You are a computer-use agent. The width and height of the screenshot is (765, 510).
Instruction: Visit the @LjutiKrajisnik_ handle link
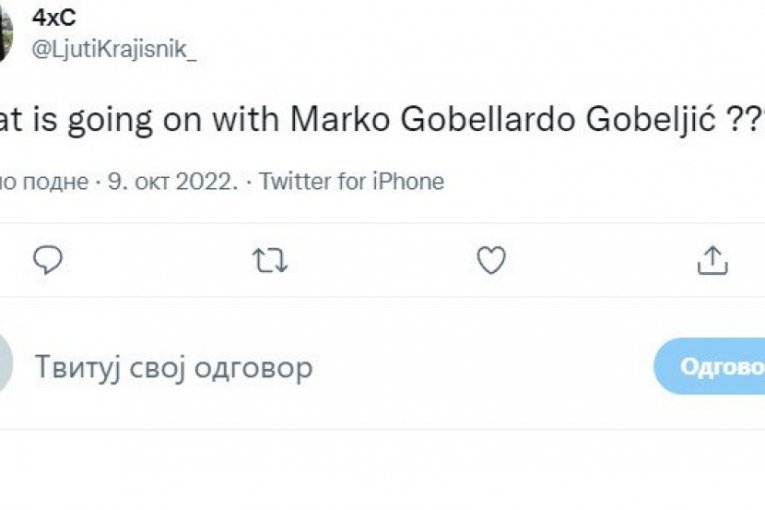coord(114,51)
